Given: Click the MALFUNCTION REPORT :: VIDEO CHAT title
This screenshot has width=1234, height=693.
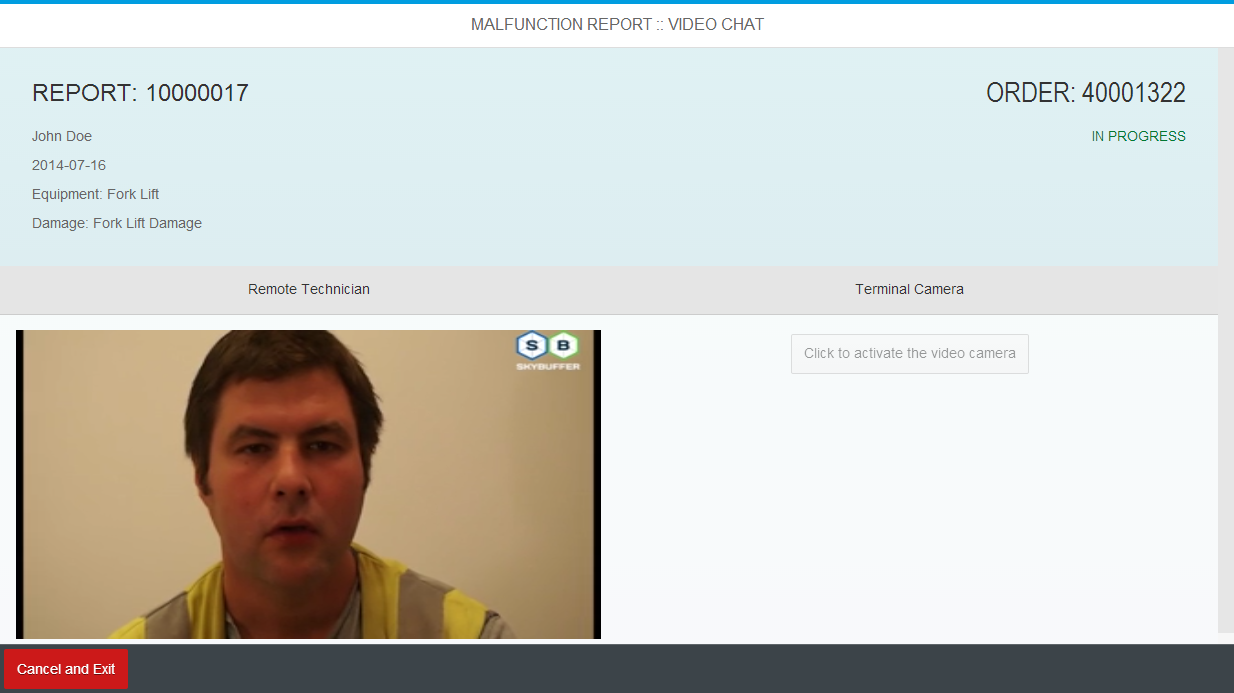Looking at the screenshot, I should [x=617, y=24].
